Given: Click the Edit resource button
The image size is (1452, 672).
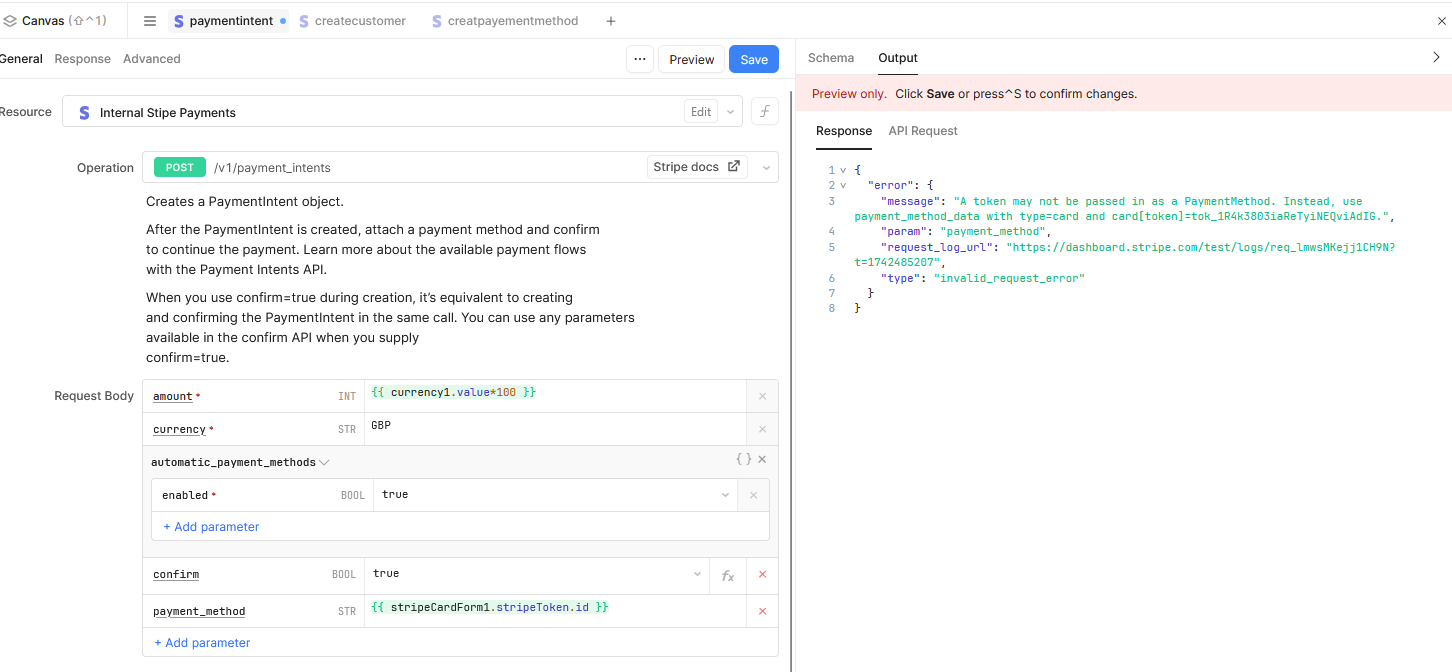Looking at the screenshot, I should point(701,112).
